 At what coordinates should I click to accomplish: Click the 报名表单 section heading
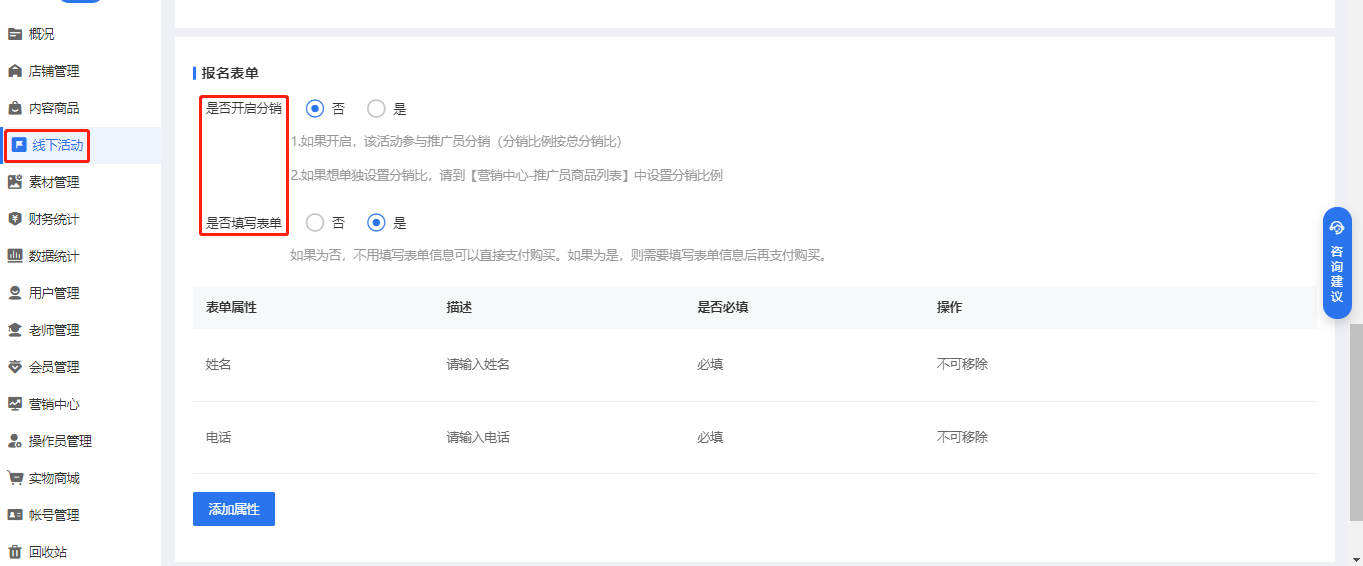click(230, 73)
